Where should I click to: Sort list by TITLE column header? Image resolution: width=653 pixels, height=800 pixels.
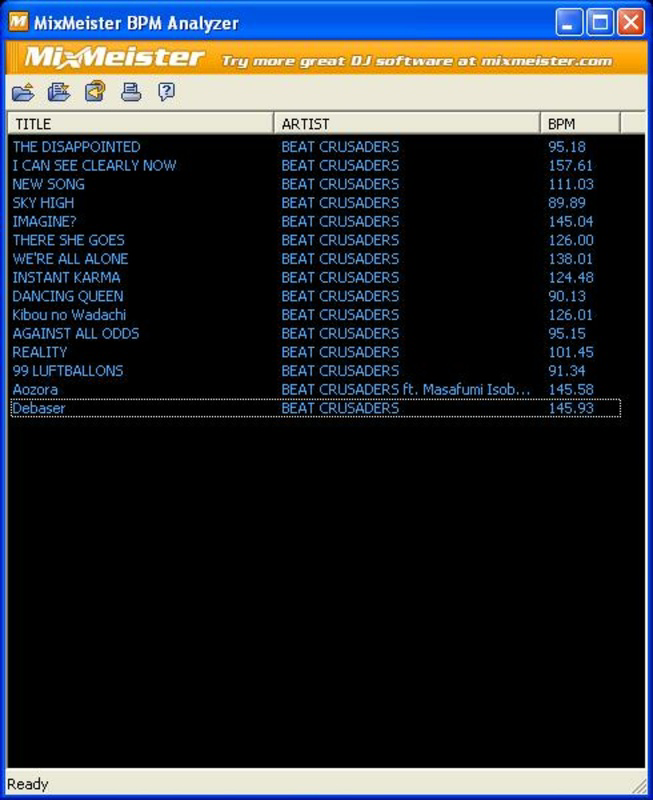[x=141, y=123]
